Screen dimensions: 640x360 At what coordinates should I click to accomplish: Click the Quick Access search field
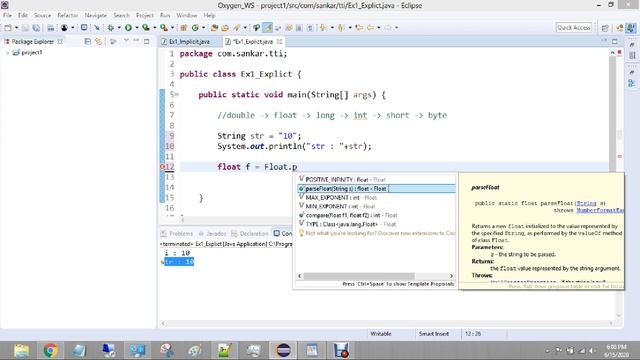click(x=573, y=28)
